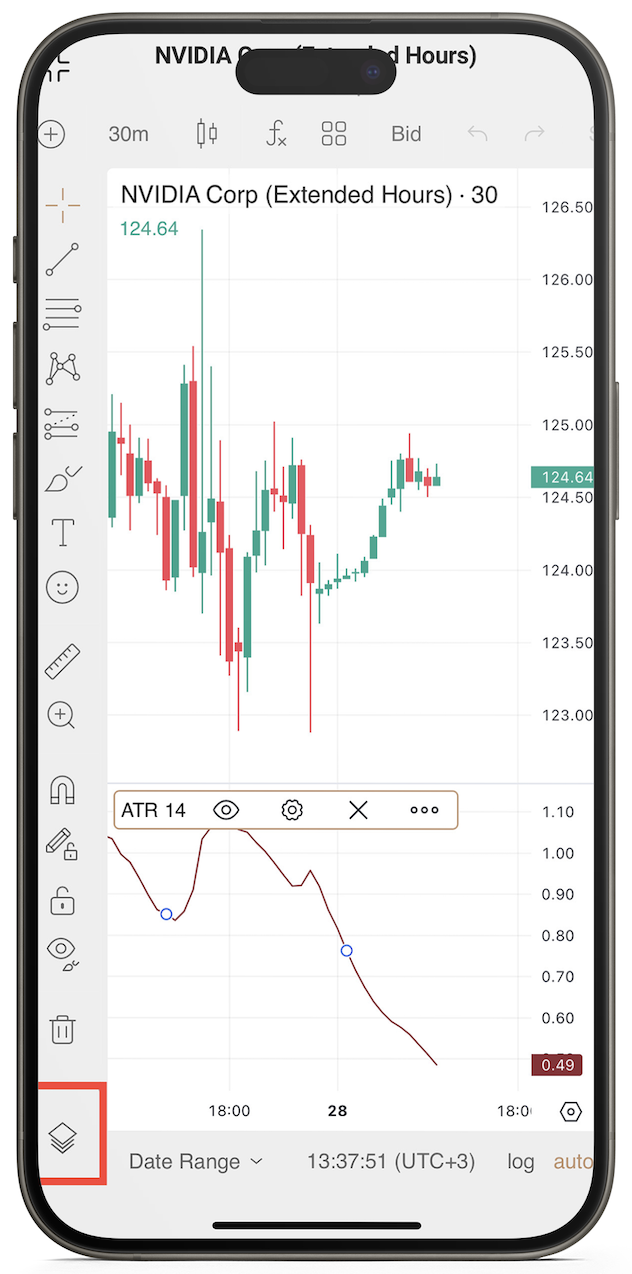Toggle lock all drawing tools
Screen dimensions: 632x1274
coord(62,901)
